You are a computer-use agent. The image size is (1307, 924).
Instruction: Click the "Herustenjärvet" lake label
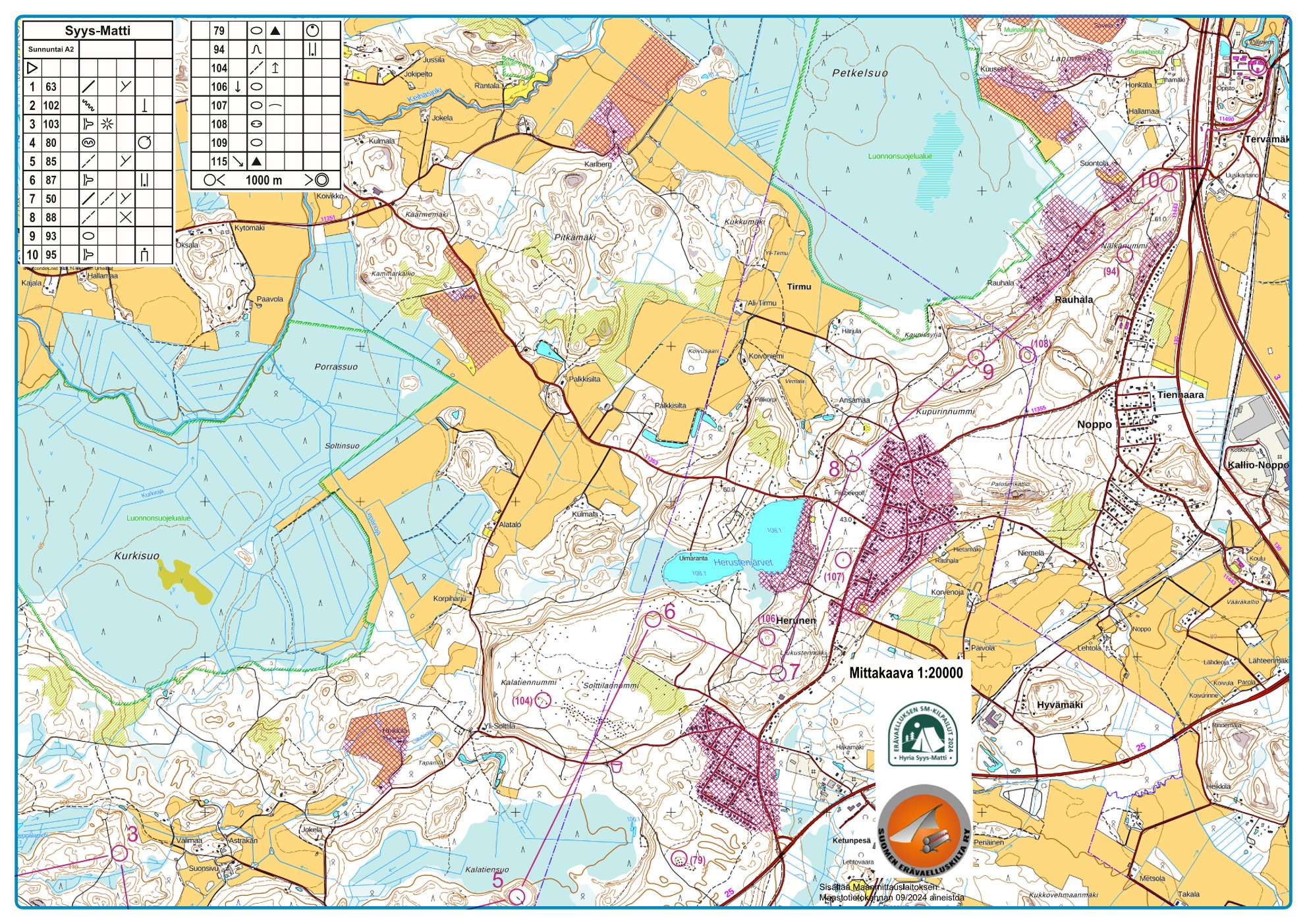[x=743, y=562]
